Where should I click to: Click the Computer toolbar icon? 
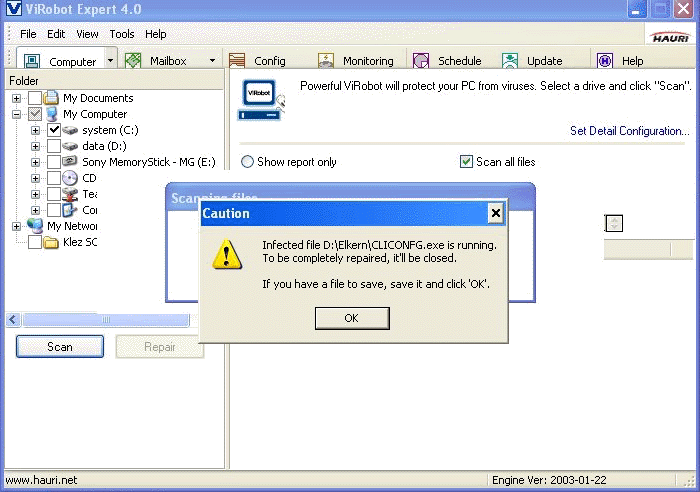point(32,61)
